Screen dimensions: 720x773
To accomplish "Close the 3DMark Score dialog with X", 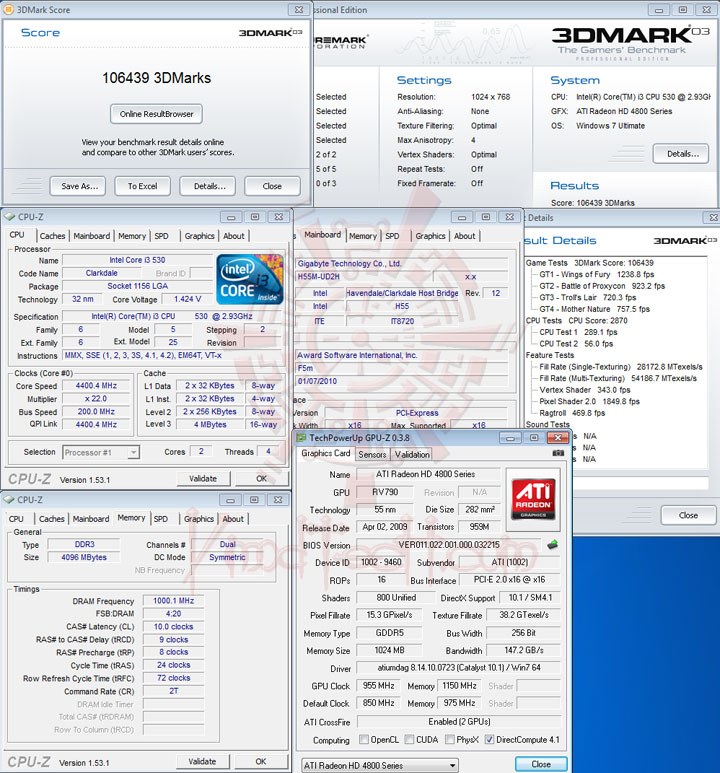I will pos(299,9).
